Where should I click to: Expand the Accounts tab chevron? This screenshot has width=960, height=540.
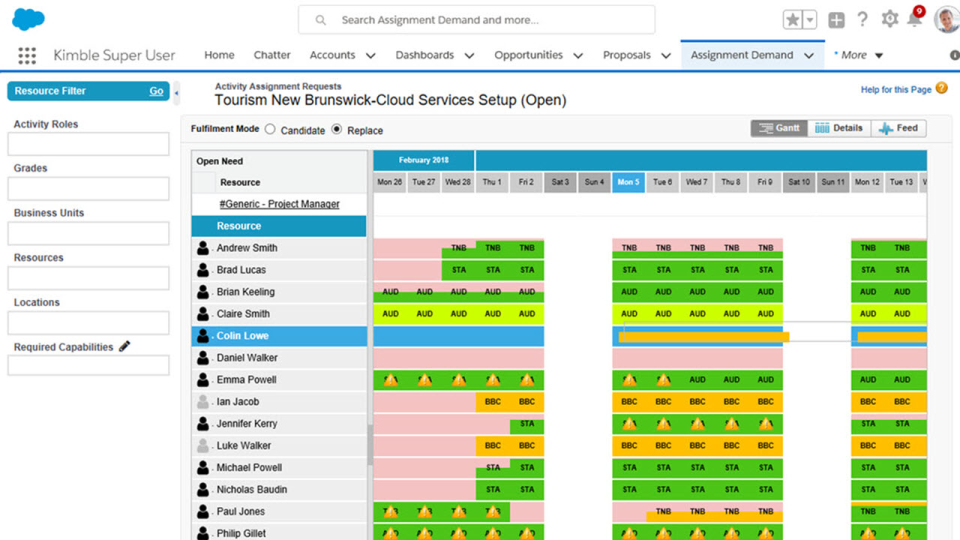pyautogui.click(x=370, y=56)
